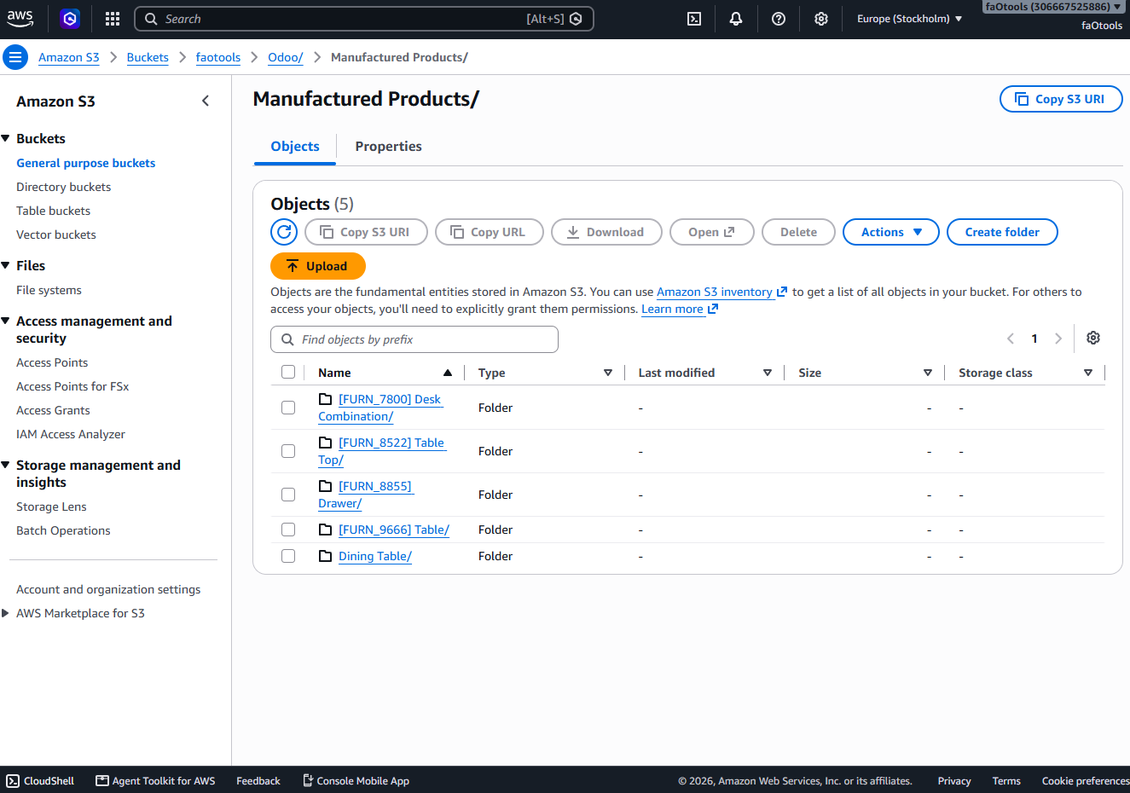This screenshot has width=1130, height=793.
Task: Open the faOtools account menu
Action: click(1054, 7)
